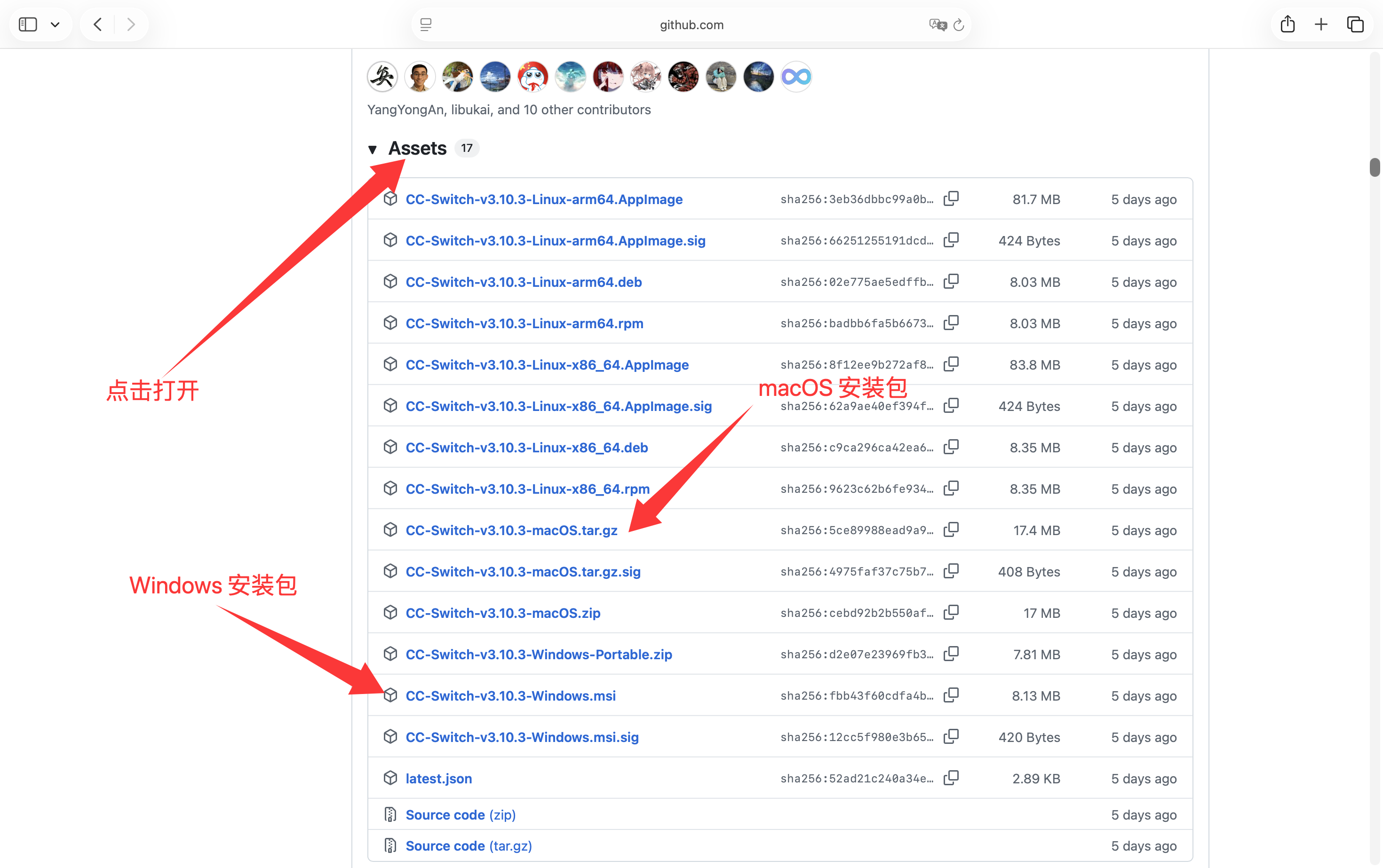Reload the github.com page
This screenshot has width=1383, height=868.
(x=959, y=24)
